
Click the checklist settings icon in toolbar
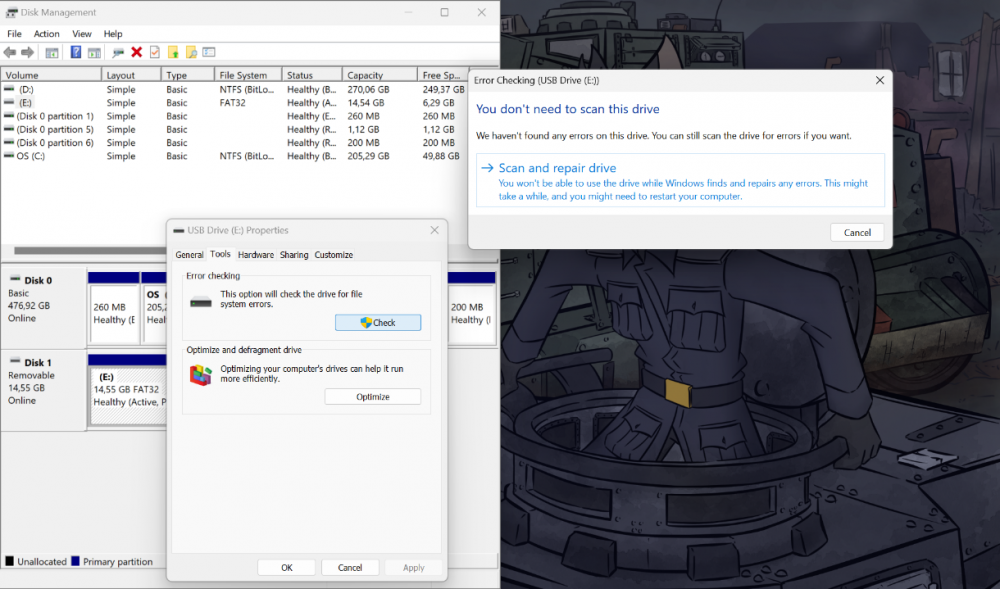(209, 52)
